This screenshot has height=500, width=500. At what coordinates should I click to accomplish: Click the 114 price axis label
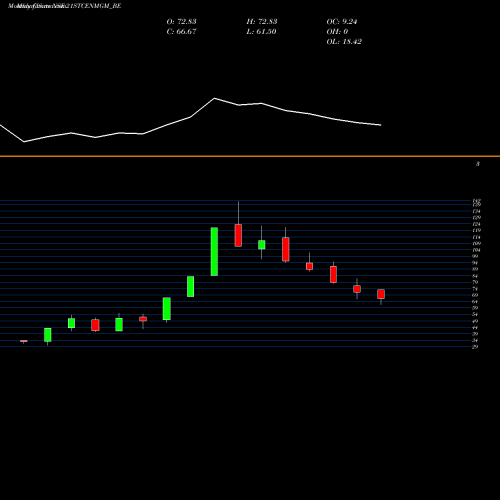click(x=476, y=237)
